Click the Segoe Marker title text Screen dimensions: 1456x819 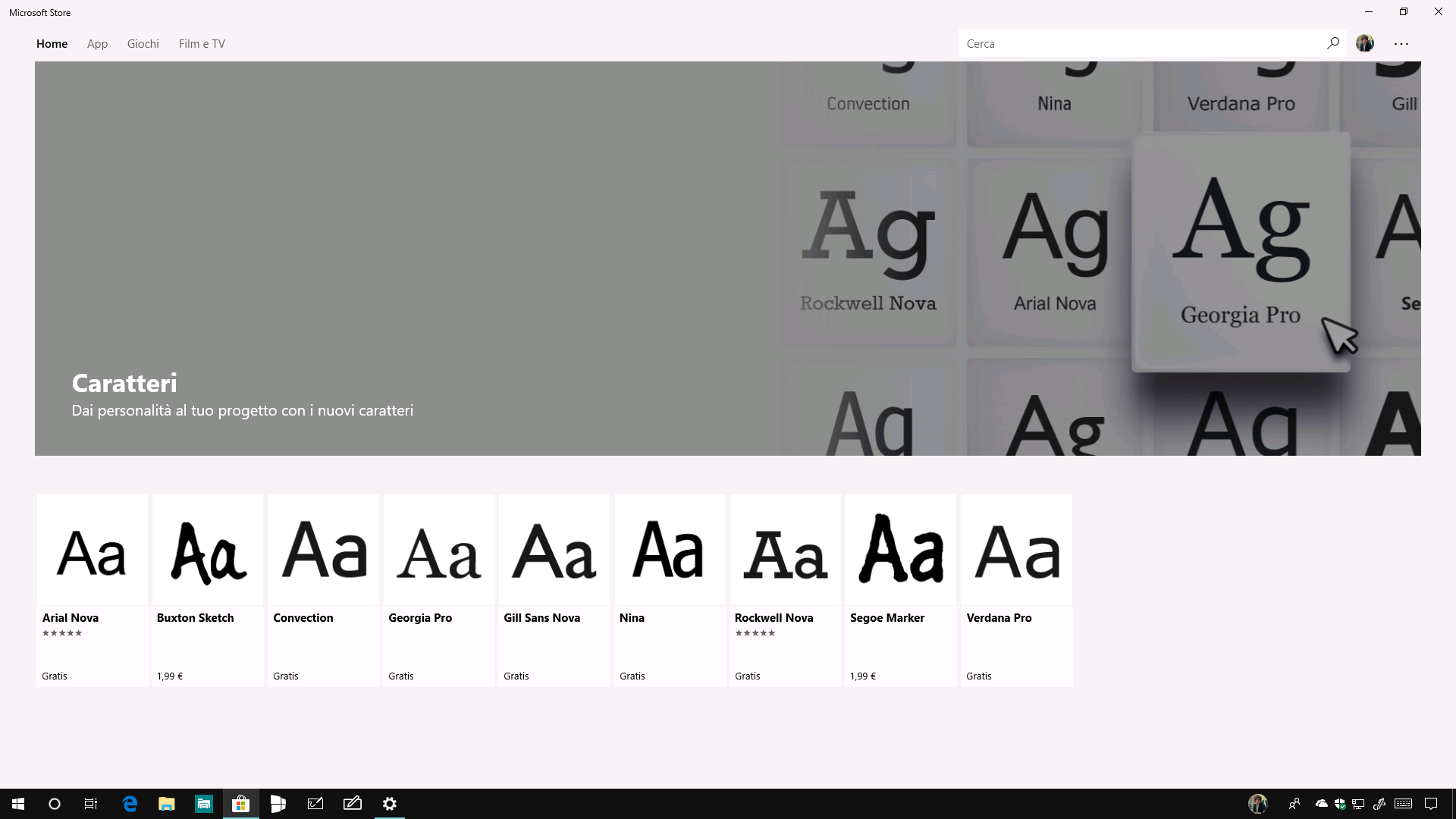click(x=887, y=618)
